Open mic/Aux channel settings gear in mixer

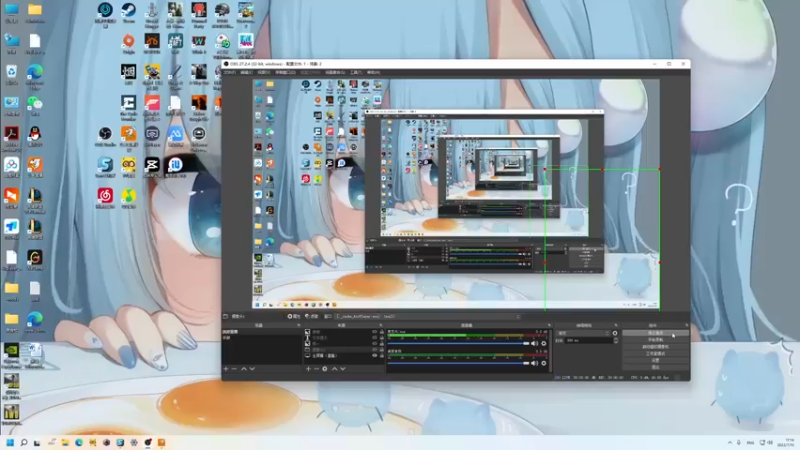click(544, 343)
